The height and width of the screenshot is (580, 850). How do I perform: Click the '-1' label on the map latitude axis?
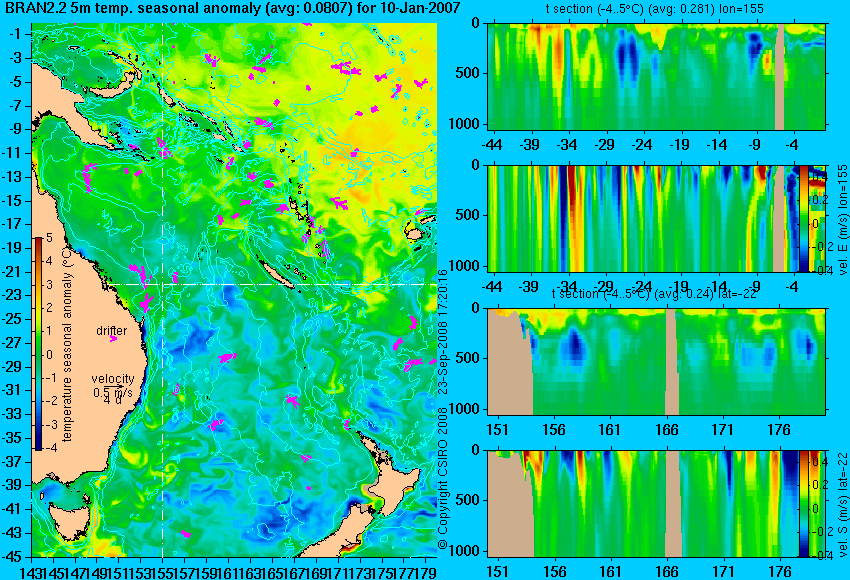pyautogui.click(x=15, y=34)
